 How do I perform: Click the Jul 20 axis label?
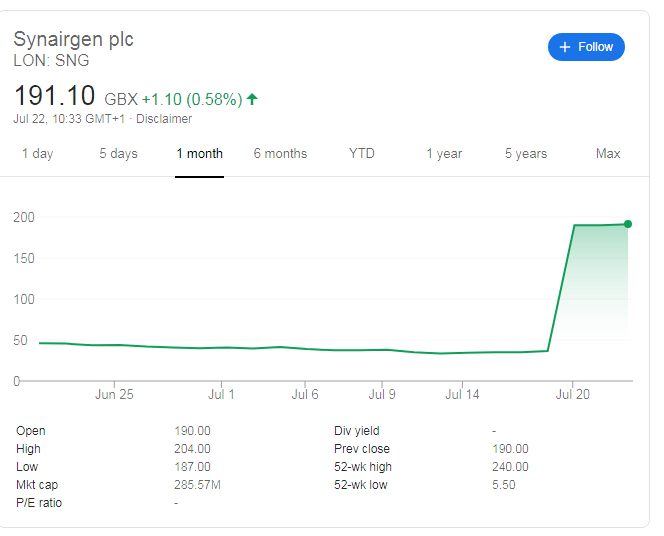(573, 395)
